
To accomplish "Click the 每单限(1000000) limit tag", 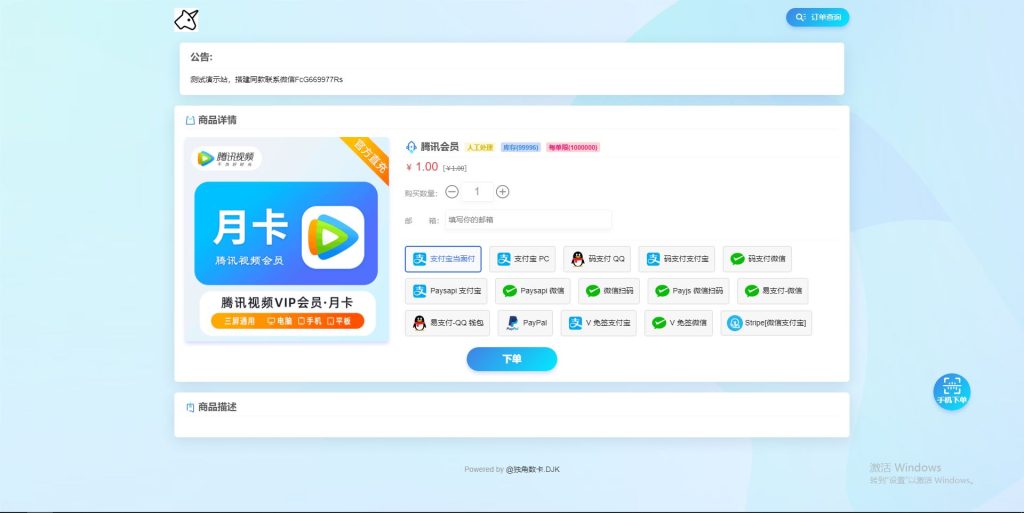I will [573, 148].
